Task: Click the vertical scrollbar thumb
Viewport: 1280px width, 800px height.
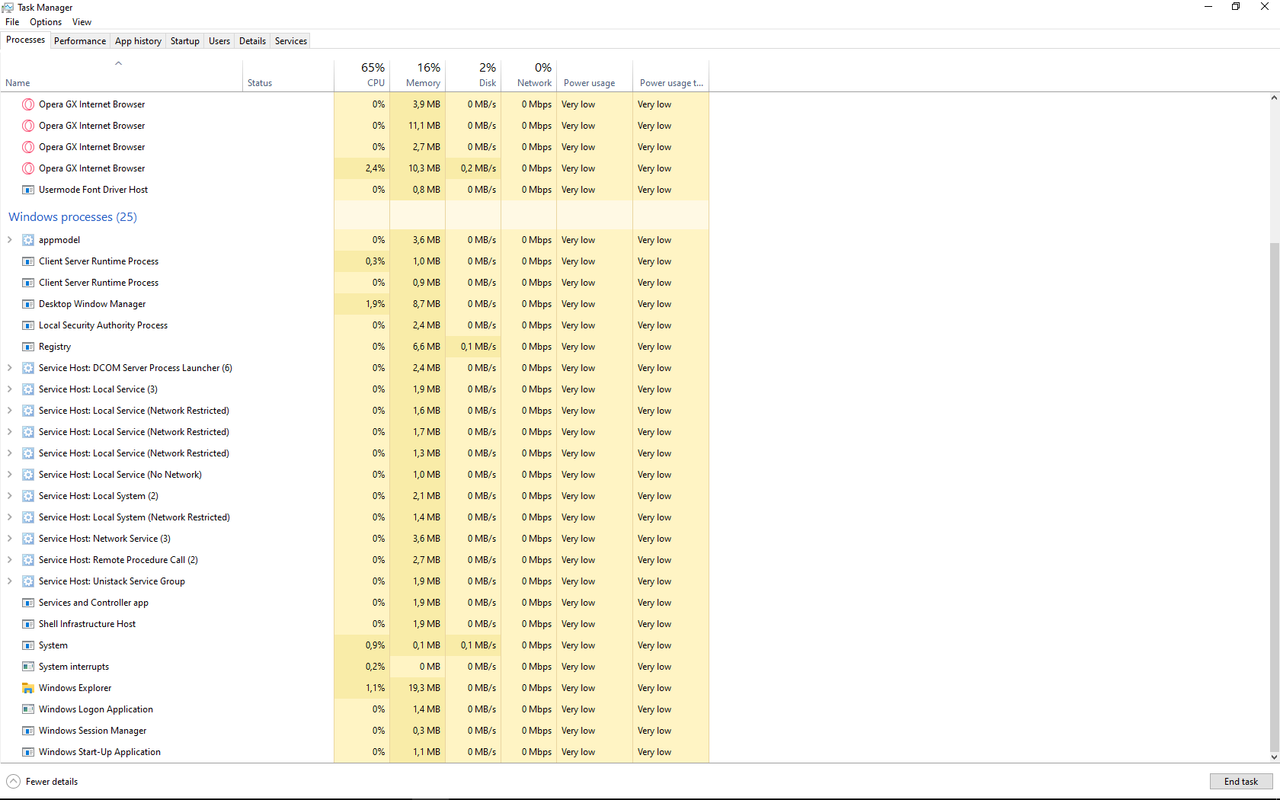Action: [1274, 495]
